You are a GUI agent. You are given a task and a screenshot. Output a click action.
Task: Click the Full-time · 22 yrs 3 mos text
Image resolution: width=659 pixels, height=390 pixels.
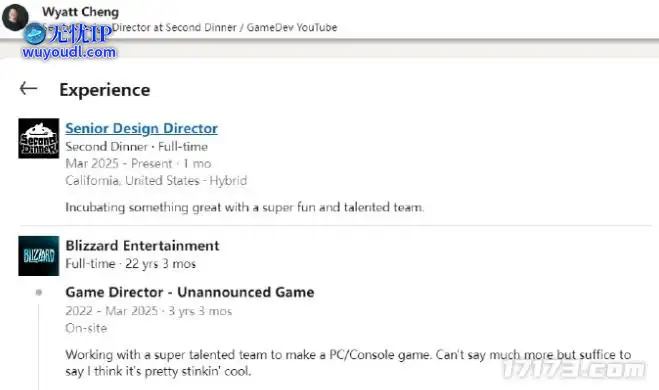[130, 264]
